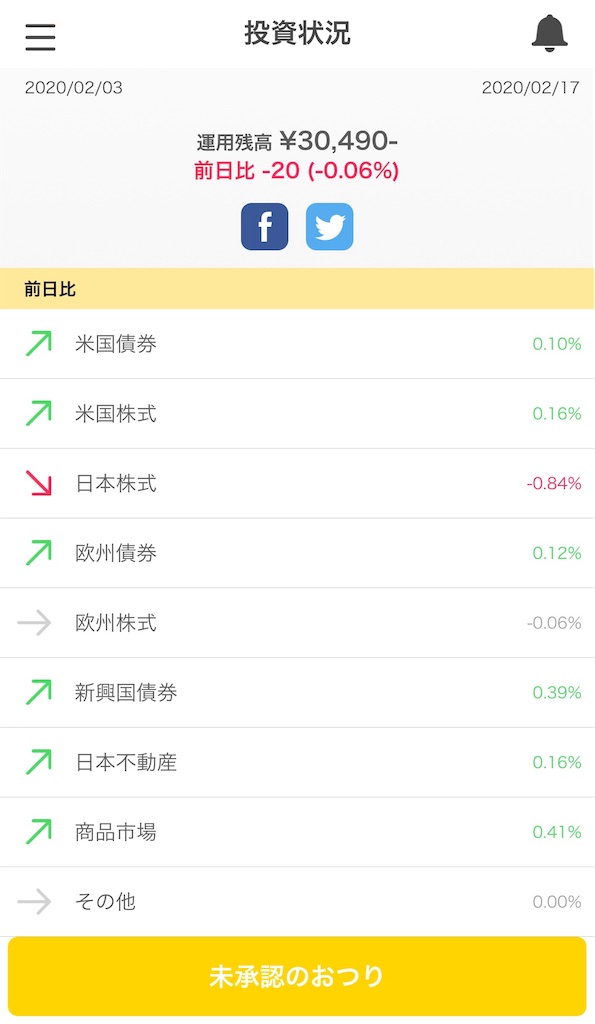Click the end date 2020/02/17
595x1024 pixels.
(x=530, y=88)
